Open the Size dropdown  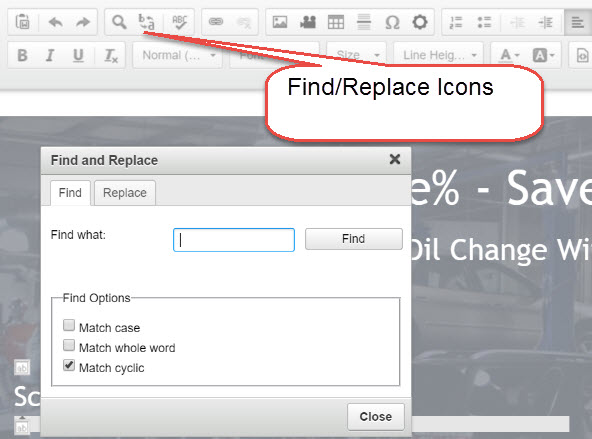click(x=357, y=55)
